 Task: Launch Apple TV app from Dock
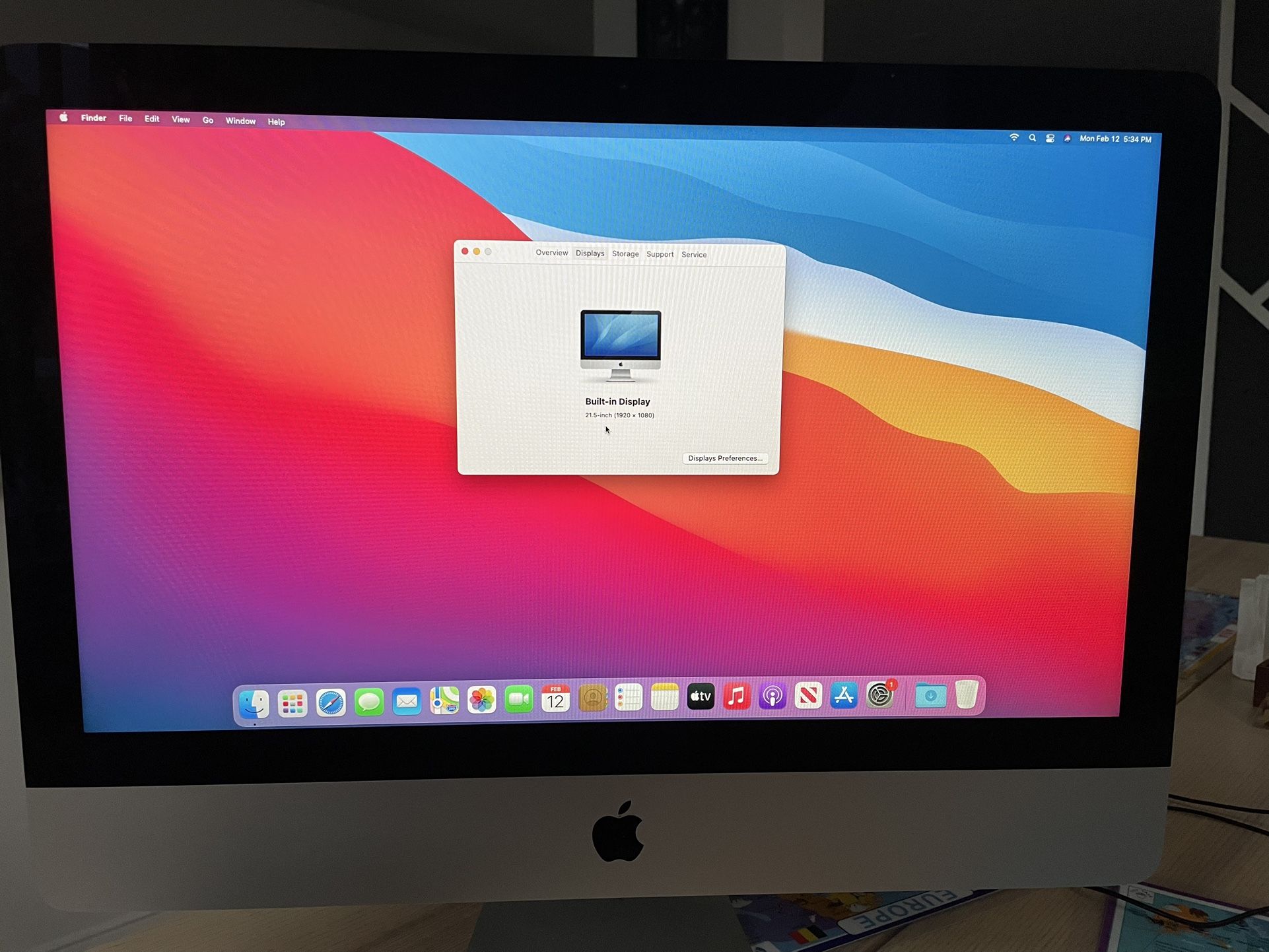(701, 696)
